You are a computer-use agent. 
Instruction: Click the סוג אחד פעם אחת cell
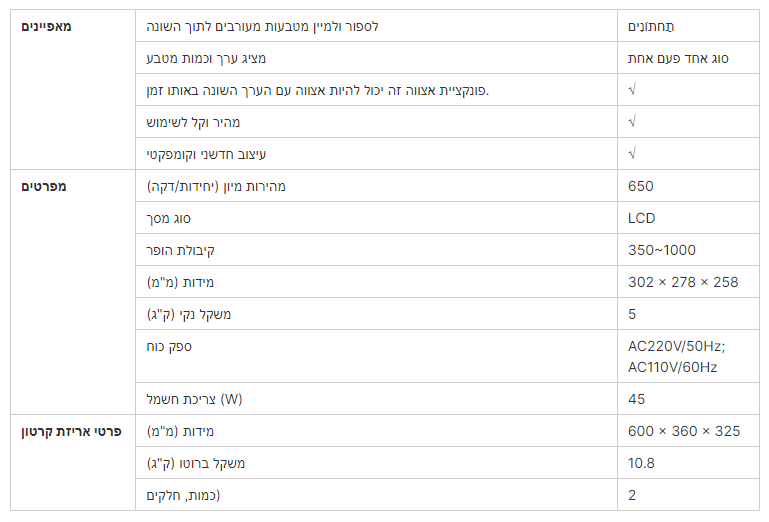pyautogui.click(x=688, y=57)
